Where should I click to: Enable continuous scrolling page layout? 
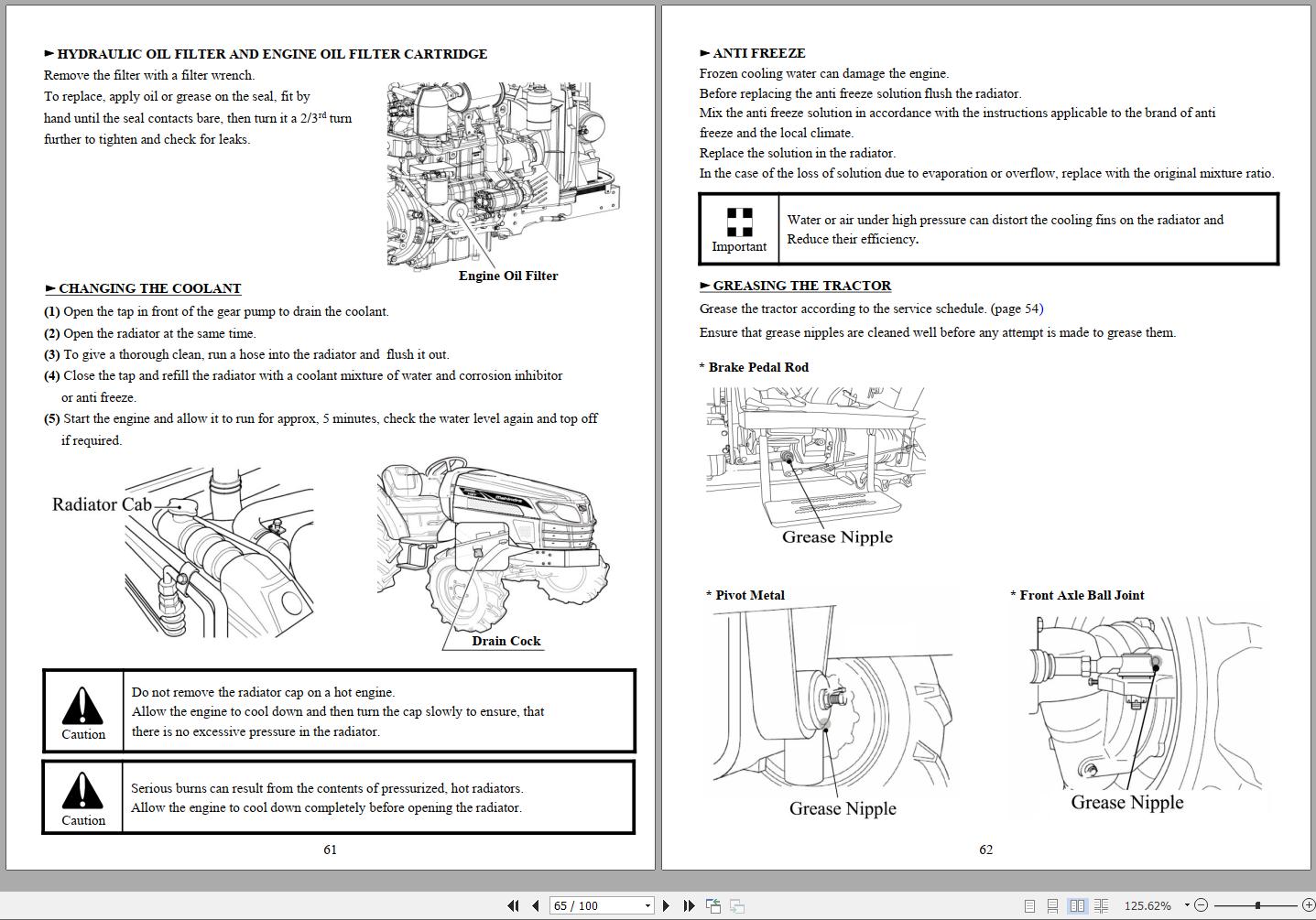click(x=1053, y=905)
